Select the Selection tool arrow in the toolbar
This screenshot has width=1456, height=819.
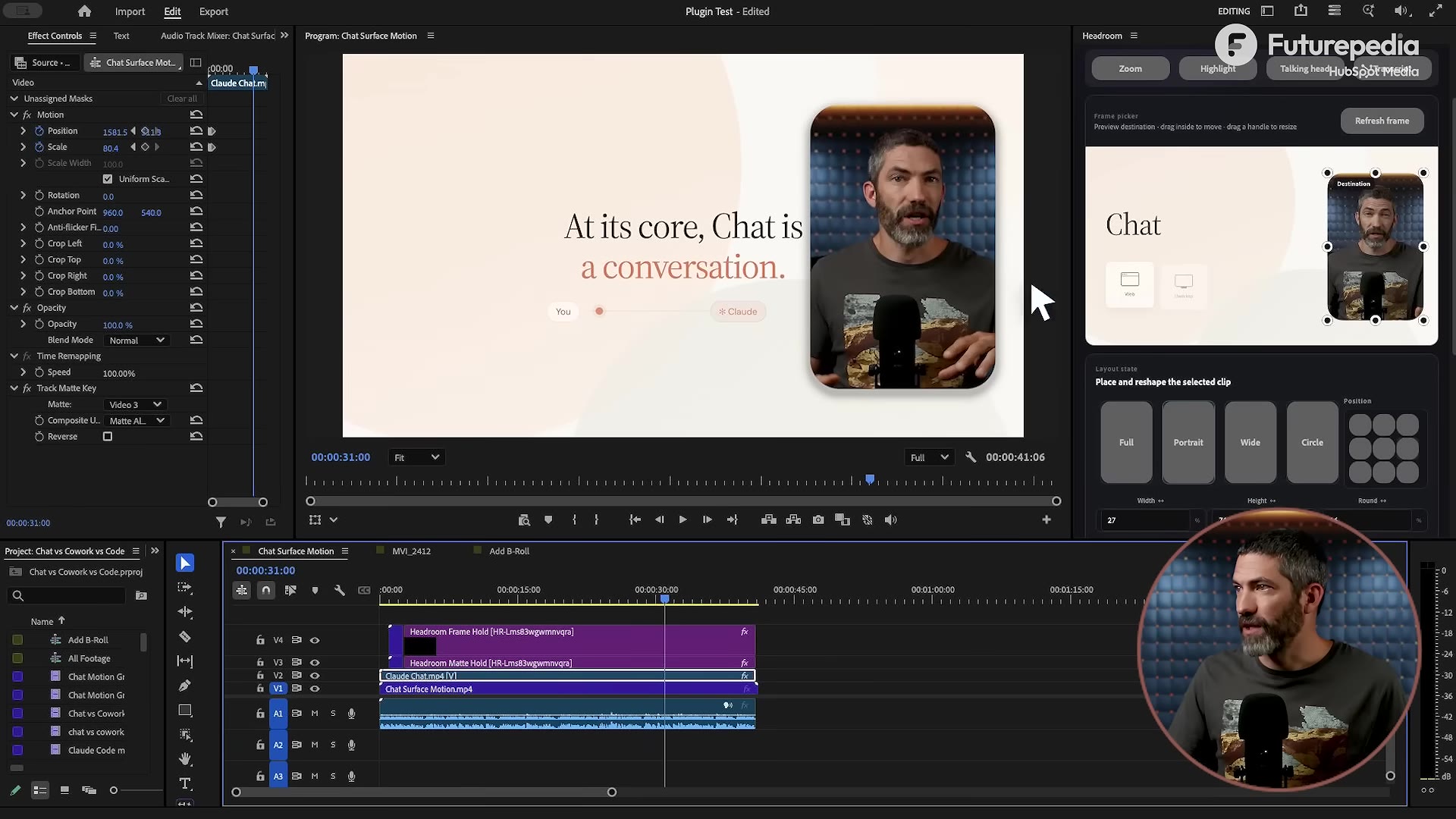(185, 563)
